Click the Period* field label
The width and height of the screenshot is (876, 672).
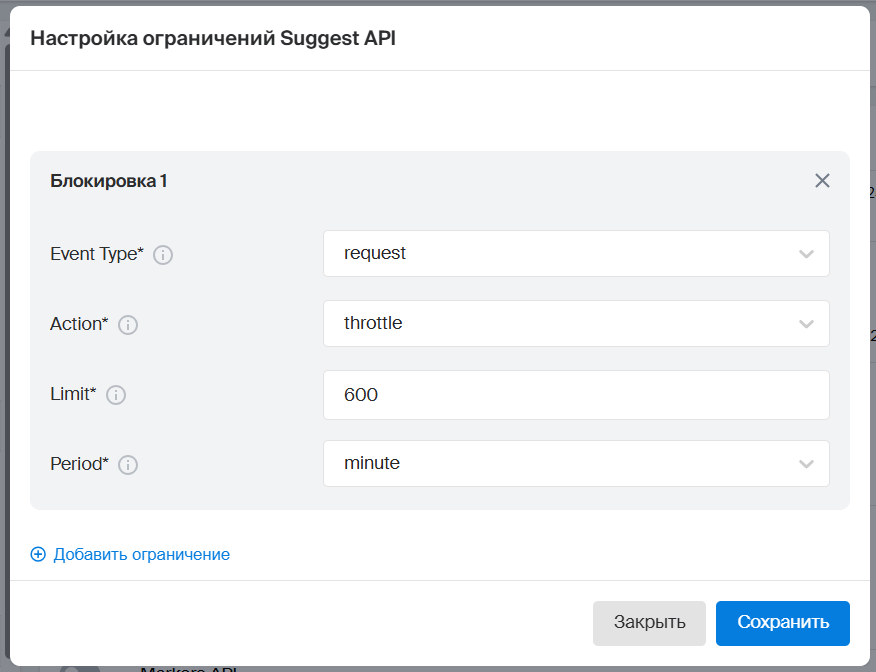[x=79, y=464]
